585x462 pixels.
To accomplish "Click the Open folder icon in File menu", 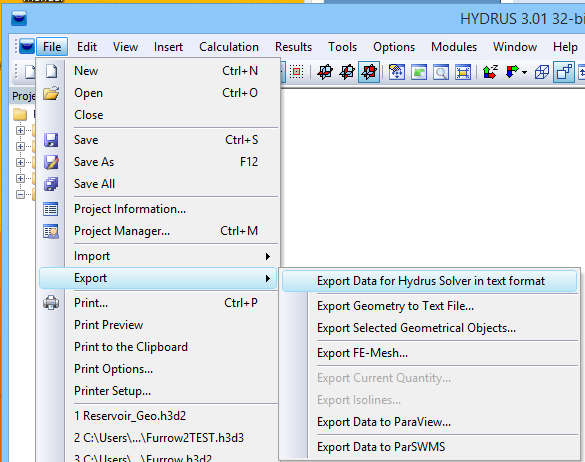I will coord(51,93).
